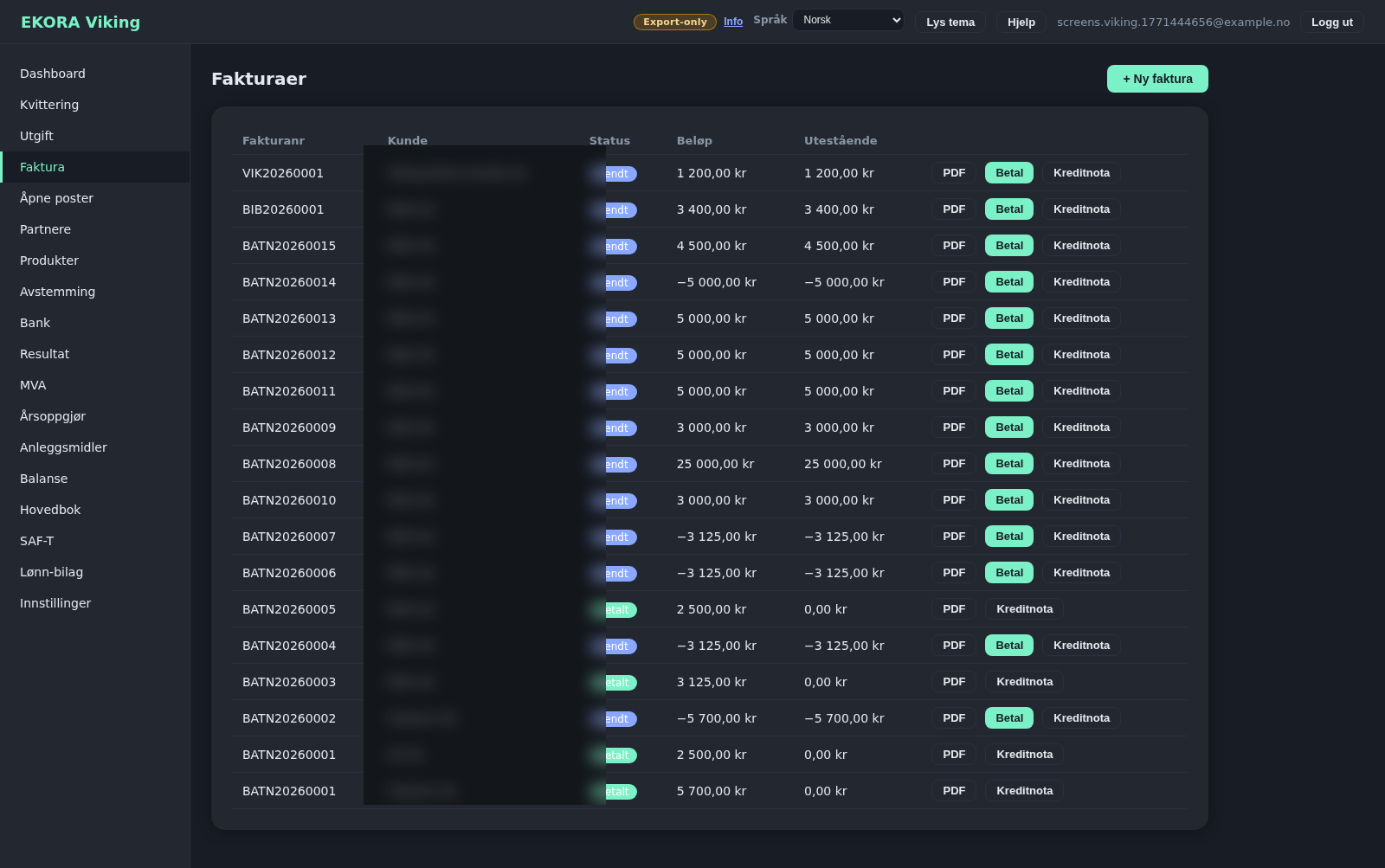1385x868 pixels.
Task: Click the EKORA Viking logo
Action: click(81, 23)
